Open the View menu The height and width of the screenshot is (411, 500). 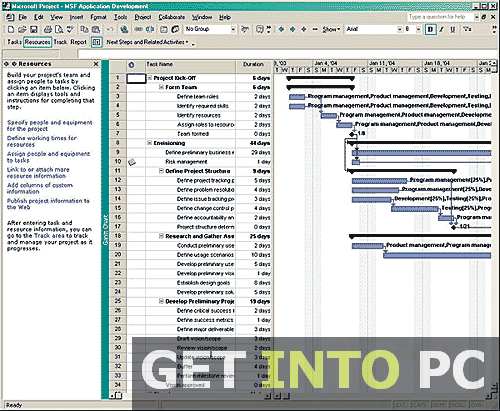(56, 17)
